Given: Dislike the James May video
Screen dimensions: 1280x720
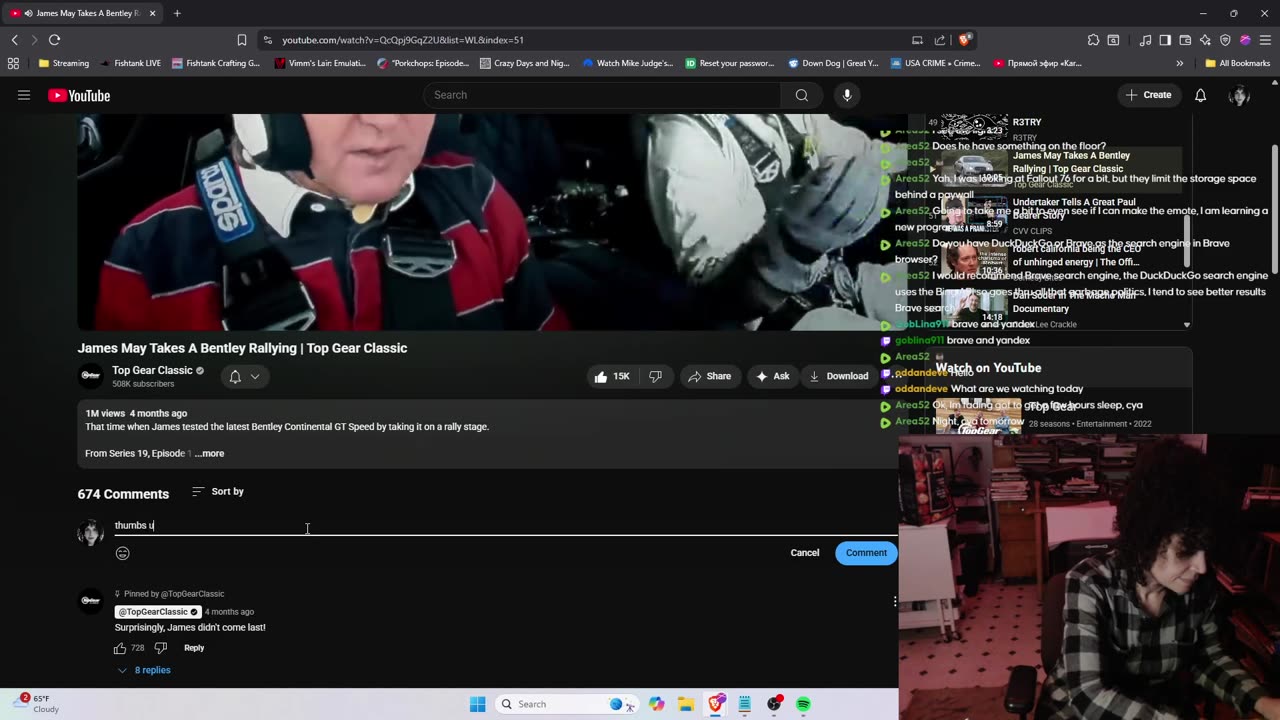Looking at the screenshot, I should 655,376.
